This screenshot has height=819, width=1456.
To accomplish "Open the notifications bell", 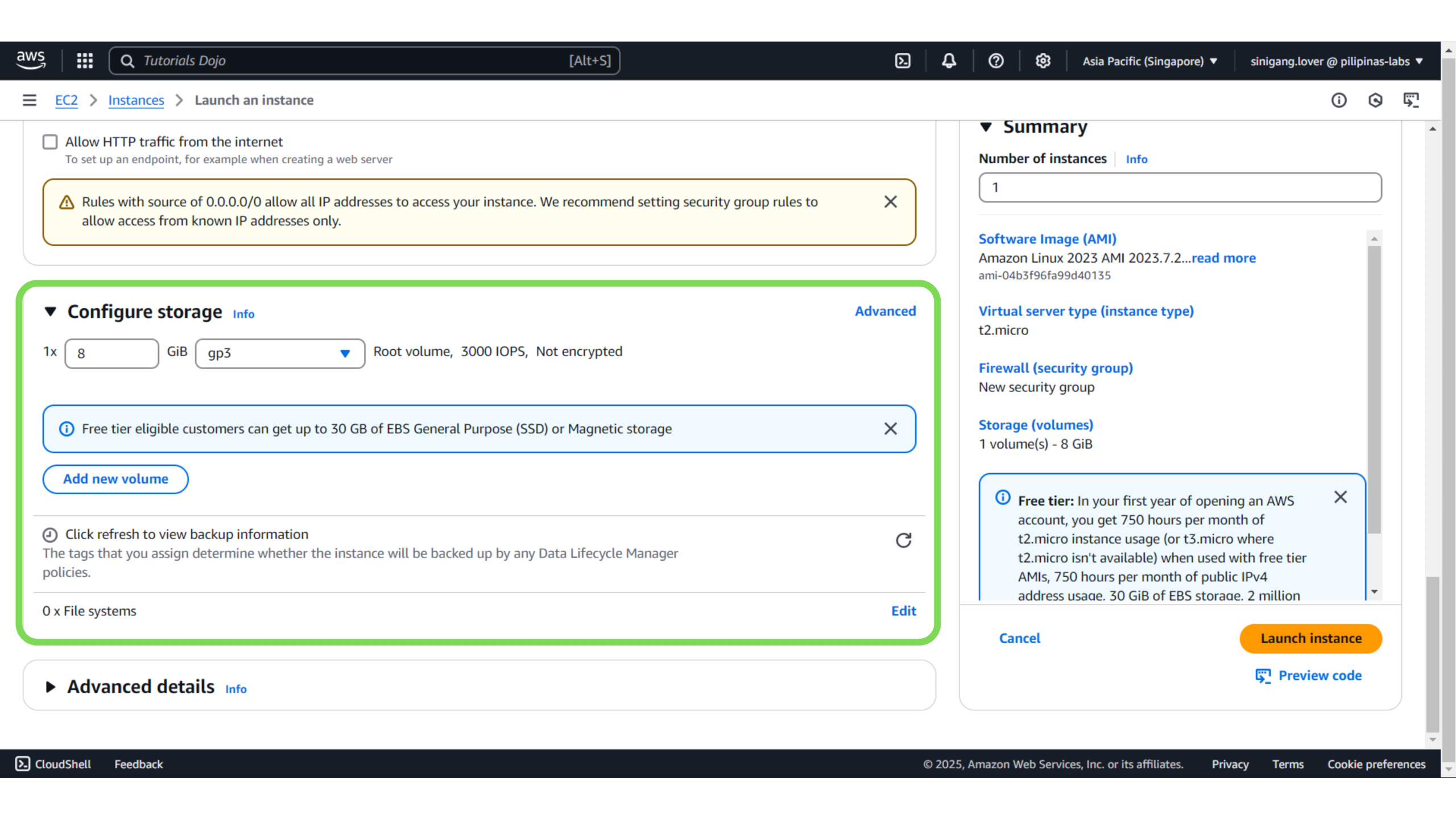I will (x=949, y=61).
